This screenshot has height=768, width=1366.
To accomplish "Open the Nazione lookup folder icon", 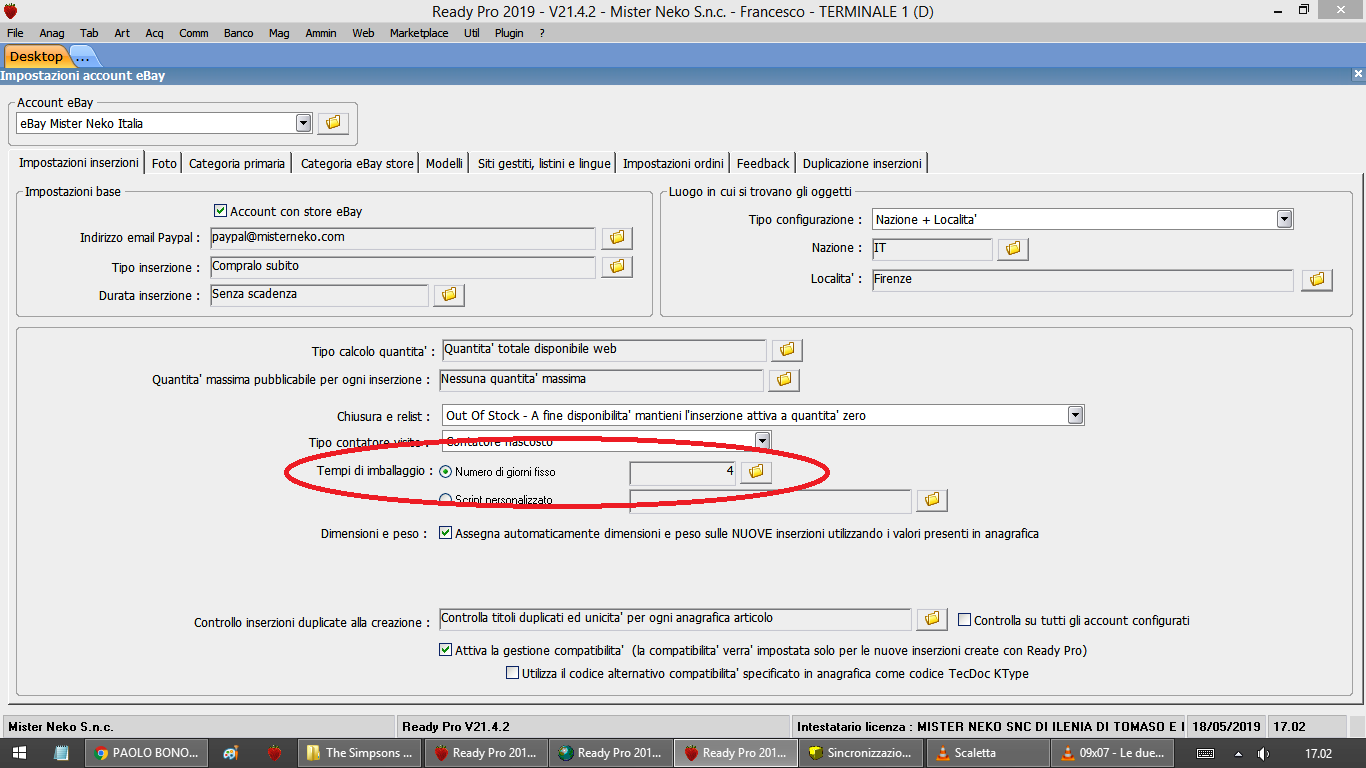I will [x=1013, y=249].
